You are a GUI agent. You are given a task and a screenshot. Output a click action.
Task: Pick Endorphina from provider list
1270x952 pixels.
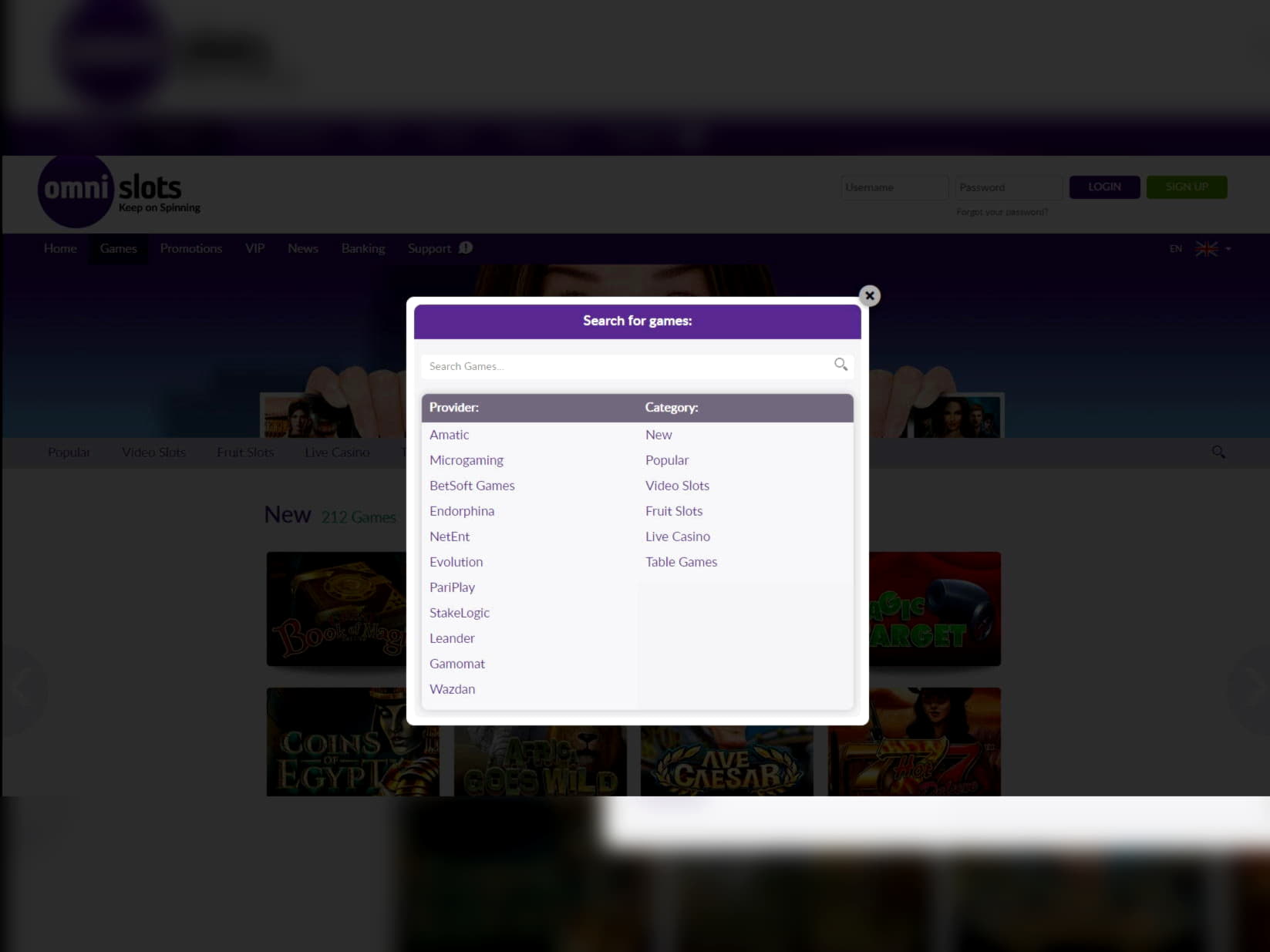(462, 511)
